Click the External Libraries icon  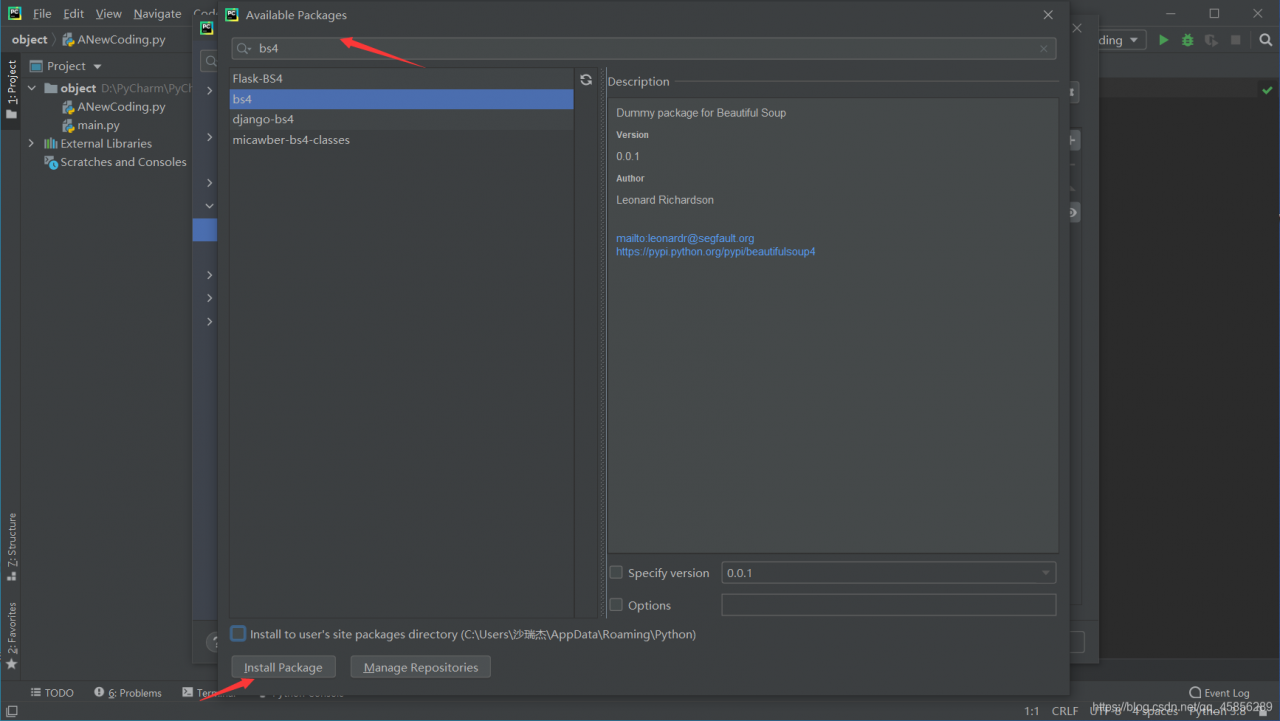51,143
